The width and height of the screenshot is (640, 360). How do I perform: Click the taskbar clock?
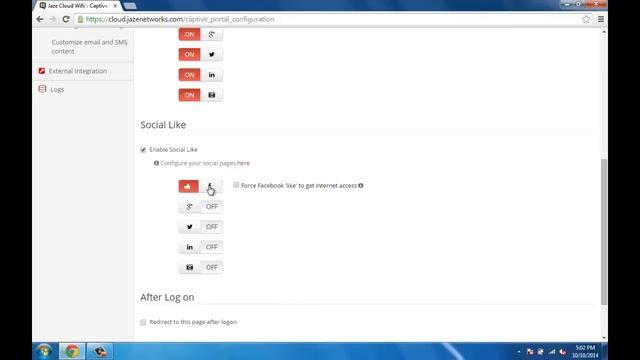[x=585, y=351]
